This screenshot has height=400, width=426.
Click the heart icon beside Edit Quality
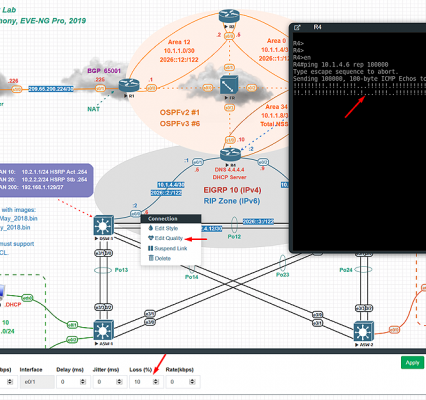point(151,238)
